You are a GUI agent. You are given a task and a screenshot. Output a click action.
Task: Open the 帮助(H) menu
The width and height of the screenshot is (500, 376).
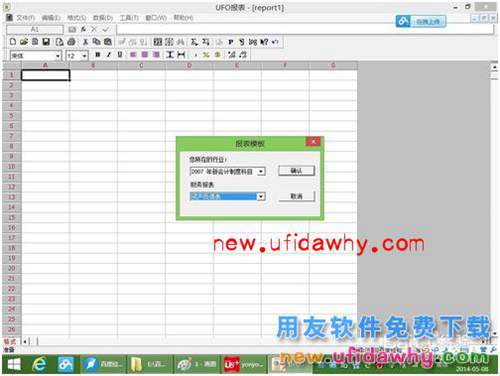(x=183, y=17)
